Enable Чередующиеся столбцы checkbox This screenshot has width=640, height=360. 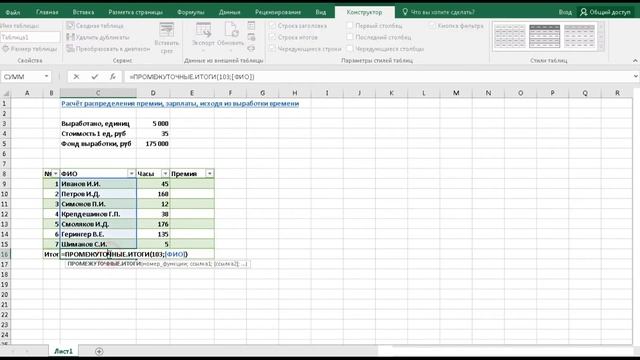350,48
